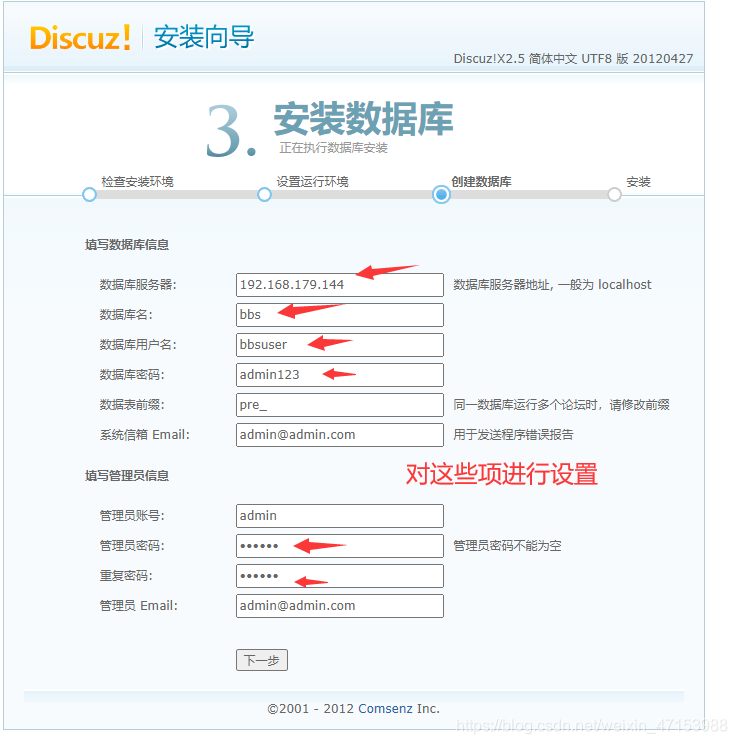Click the administrator account field admin
Screen dimensions: 737x744
[x=340, y=516]
